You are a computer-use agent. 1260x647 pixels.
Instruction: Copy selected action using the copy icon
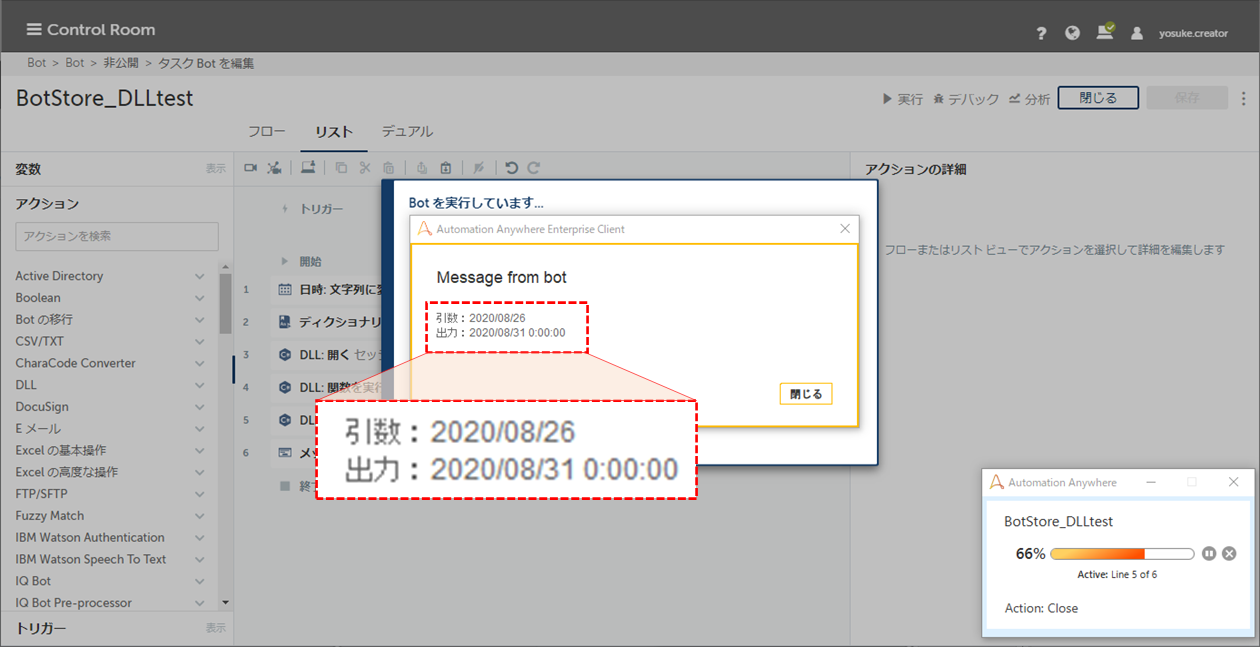(x=341, y=168)
